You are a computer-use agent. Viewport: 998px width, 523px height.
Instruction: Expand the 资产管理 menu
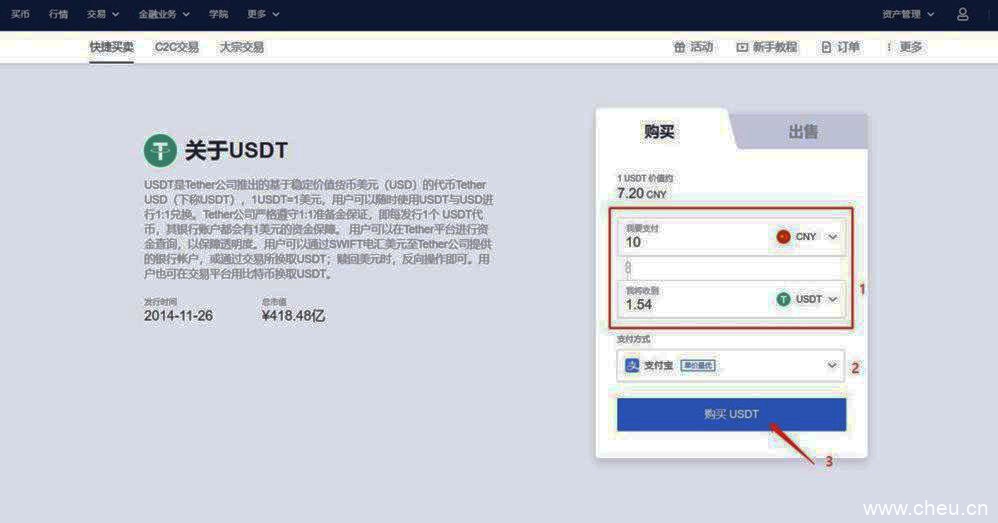[908, 14]
